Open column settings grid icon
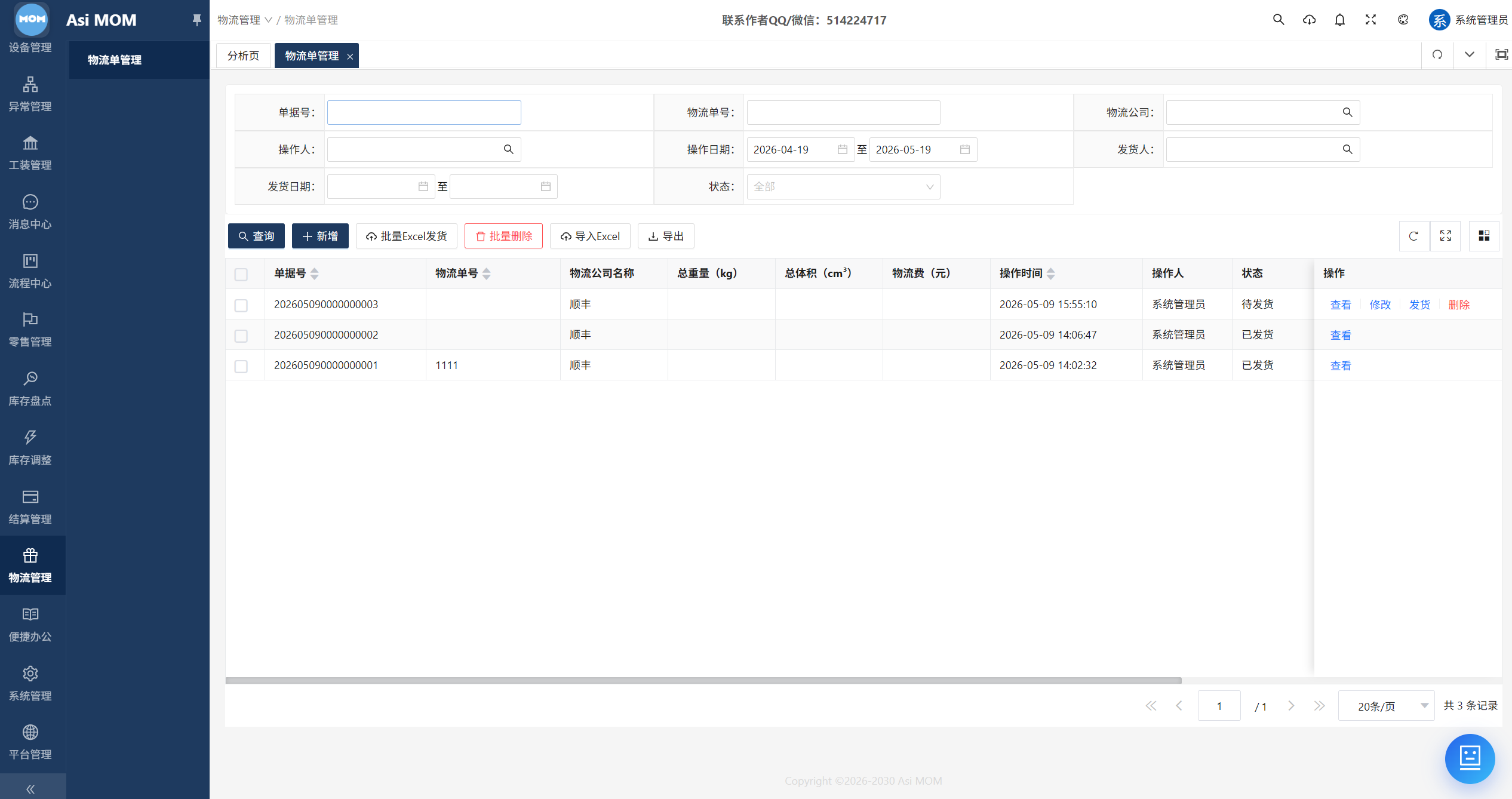Viewport: 1512px width, 799px height. tap(1484, 236)
